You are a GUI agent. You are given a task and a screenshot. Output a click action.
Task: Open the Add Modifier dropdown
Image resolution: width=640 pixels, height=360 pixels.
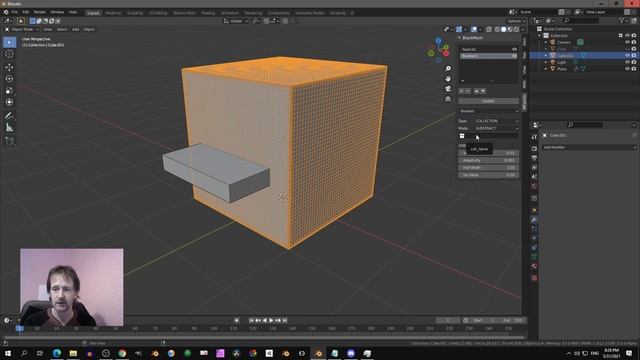coord(589,147)
